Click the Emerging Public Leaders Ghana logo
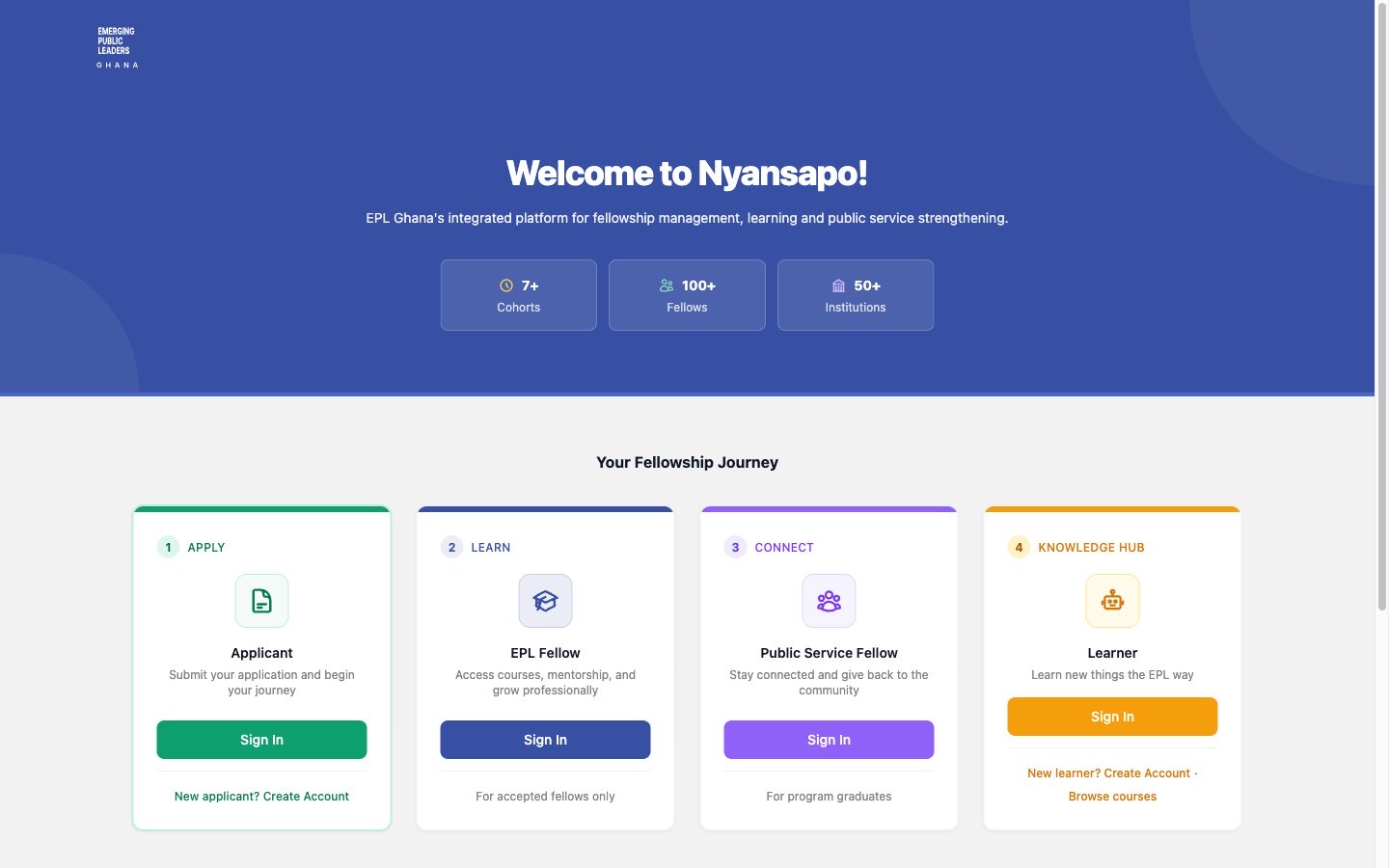 pos(117,48)
